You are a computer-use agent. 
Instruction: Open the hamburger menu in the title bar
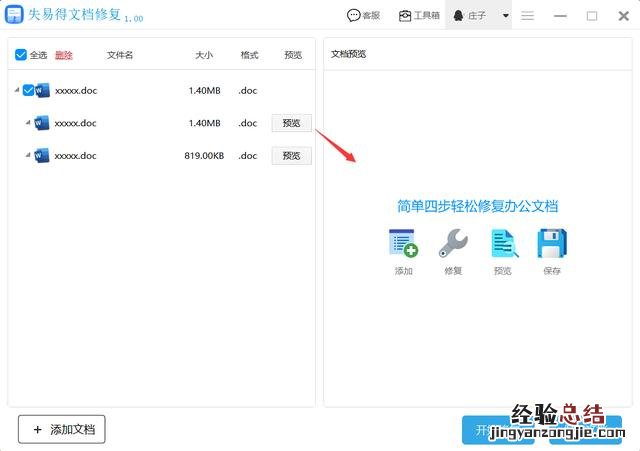coord(527,16)
